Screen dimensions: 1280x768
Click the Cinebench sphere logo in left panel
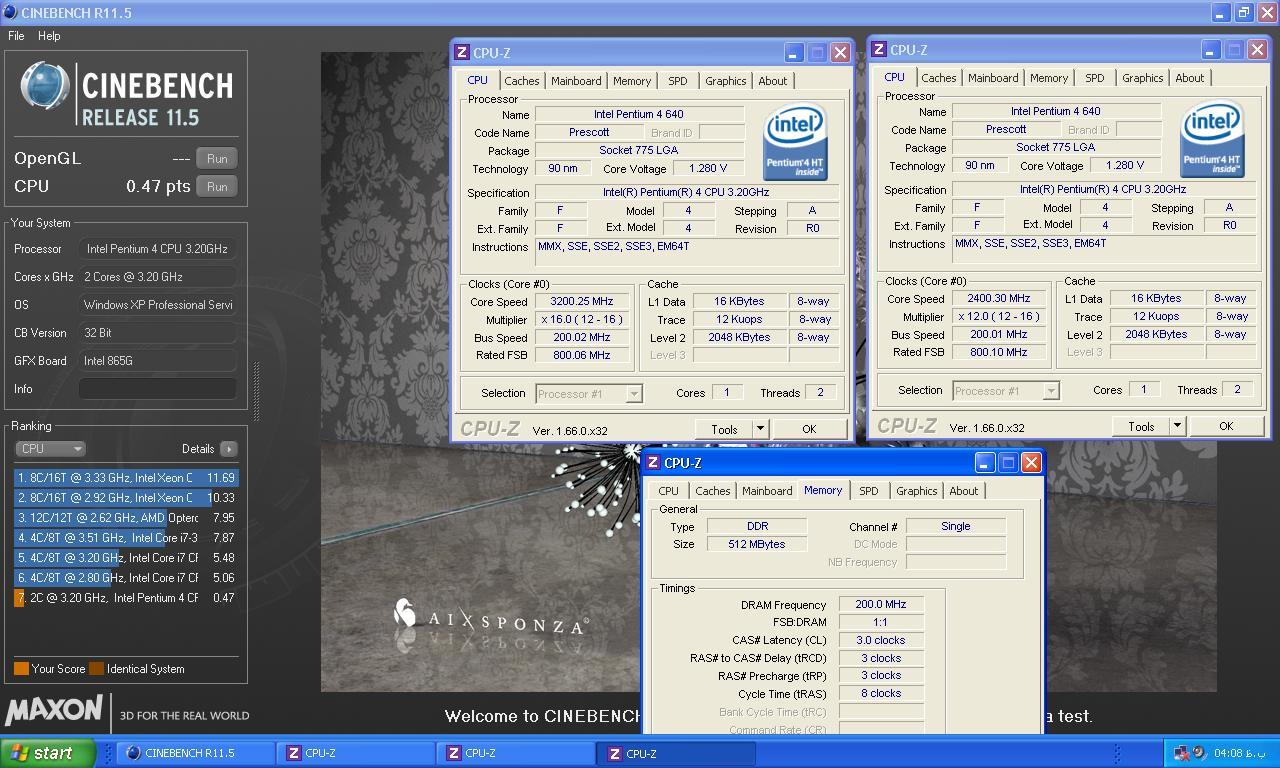(44, 86)
